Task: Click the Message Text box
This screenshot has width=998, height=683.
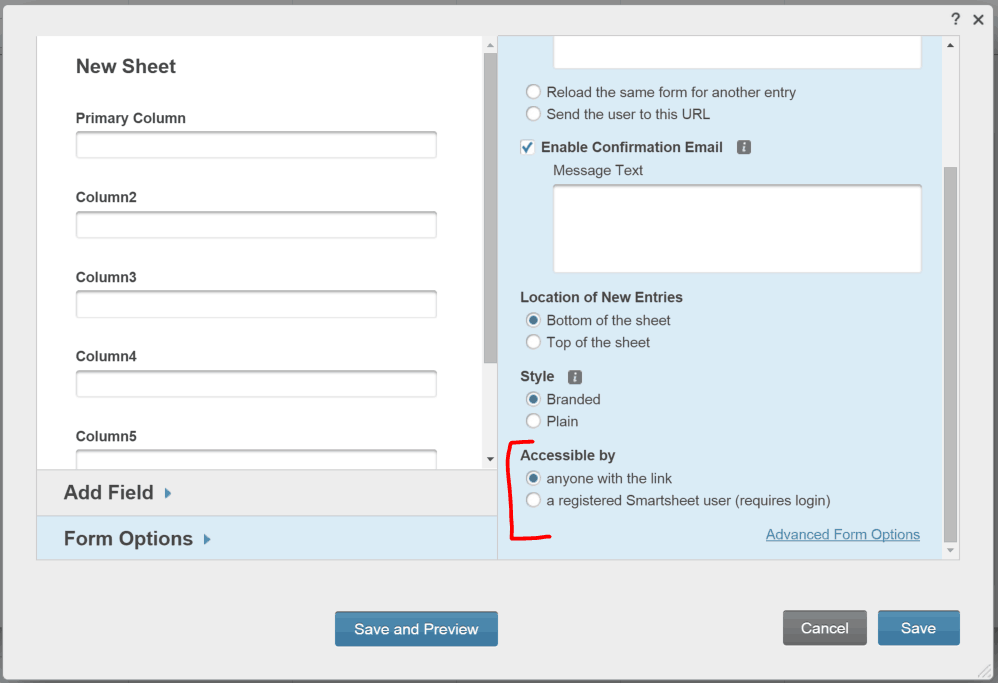Action: coord(737,228)
